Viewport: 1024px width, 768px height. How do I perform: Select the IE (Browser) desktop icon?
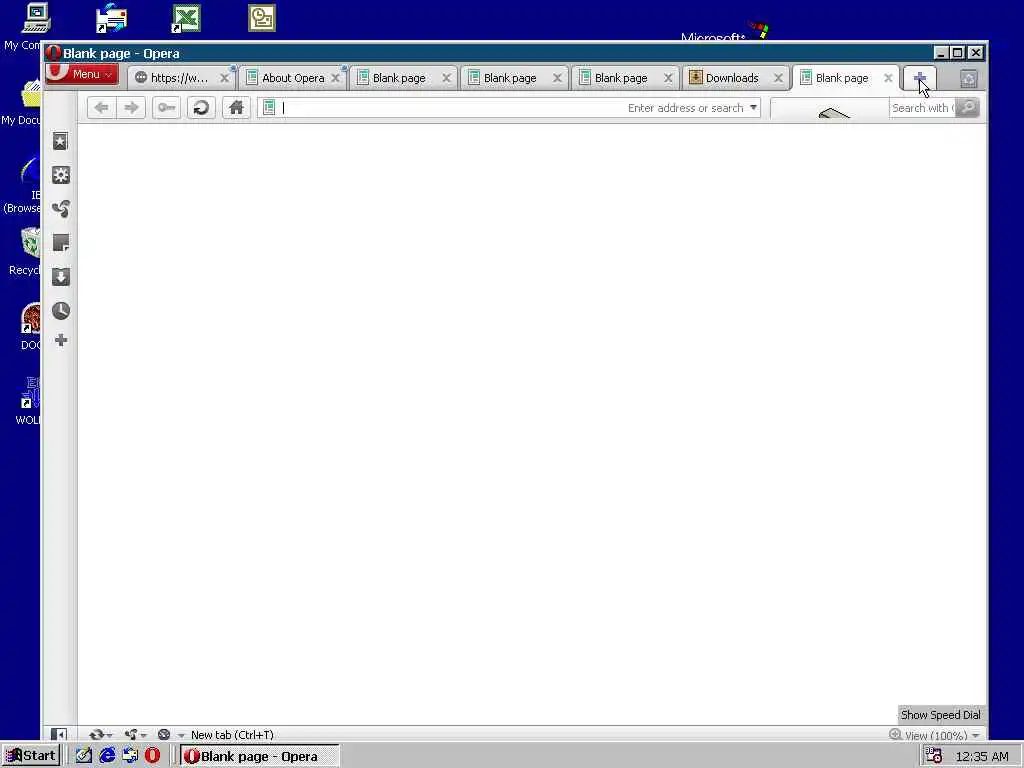[30, 171]
